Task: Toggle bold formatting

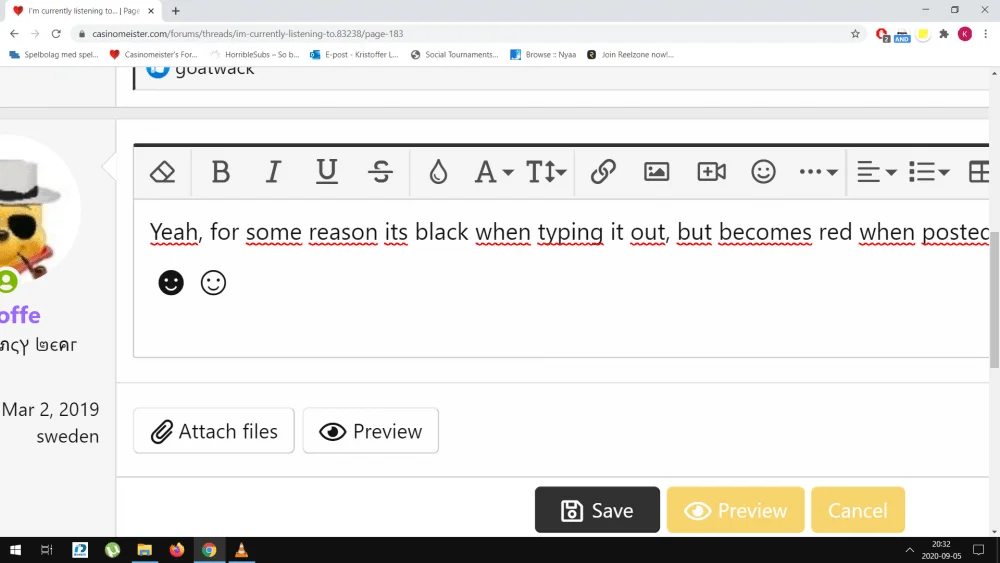Action: pos(221,172)
